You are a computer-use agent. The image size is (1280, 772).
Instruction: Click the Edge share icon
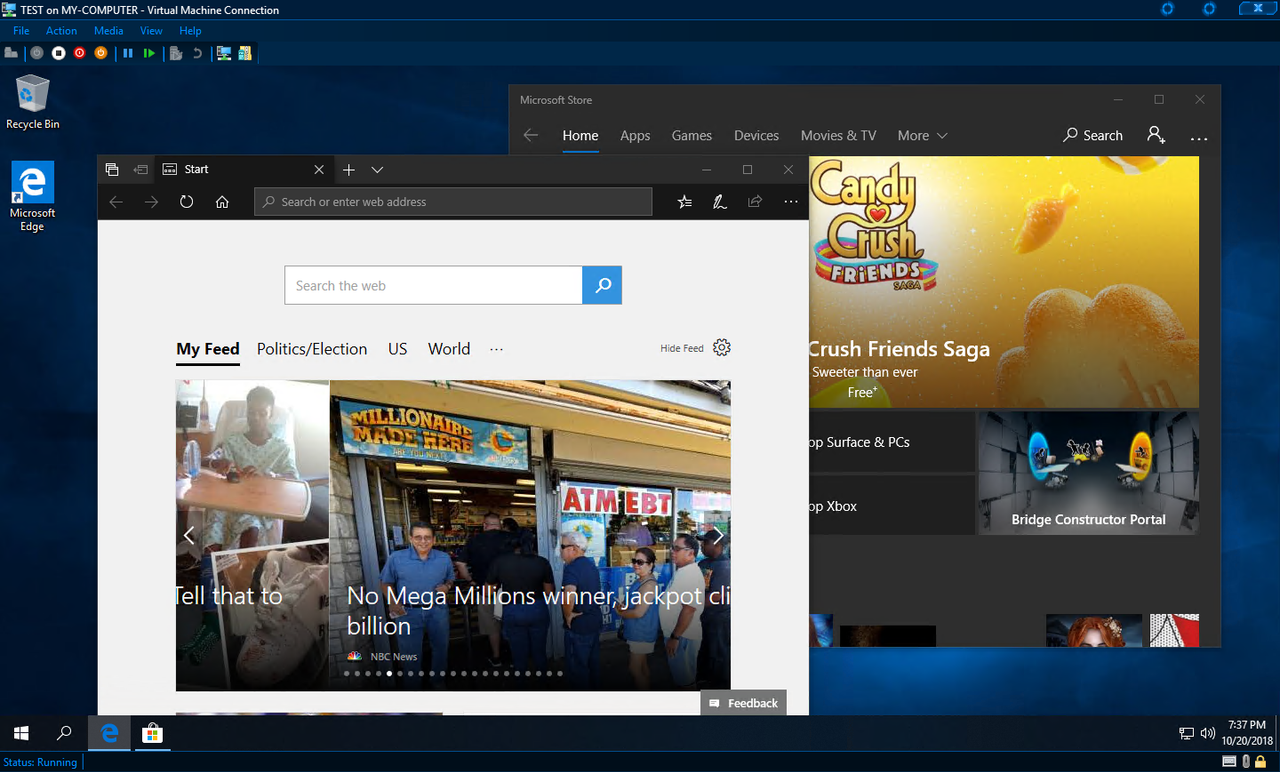tap(755, 202)
